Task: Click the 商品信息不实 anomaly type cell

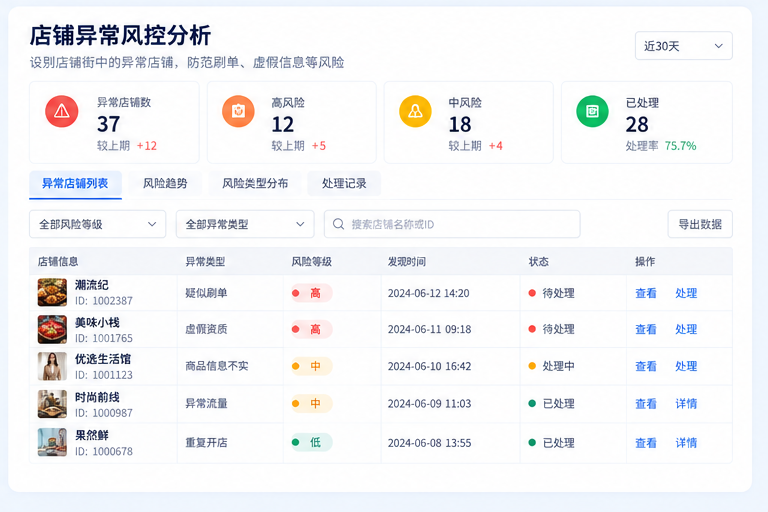Action: [x=216, y=366]
